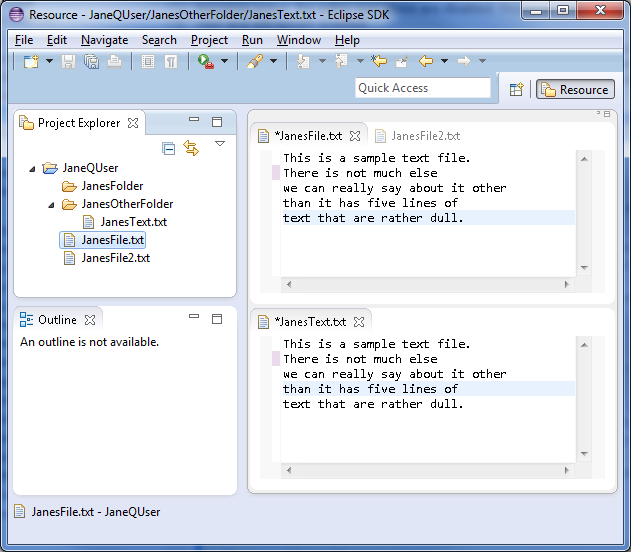Click scroll right arrow in JanesText.txt editor
The image size is (631, 552).
pos(567,470)
